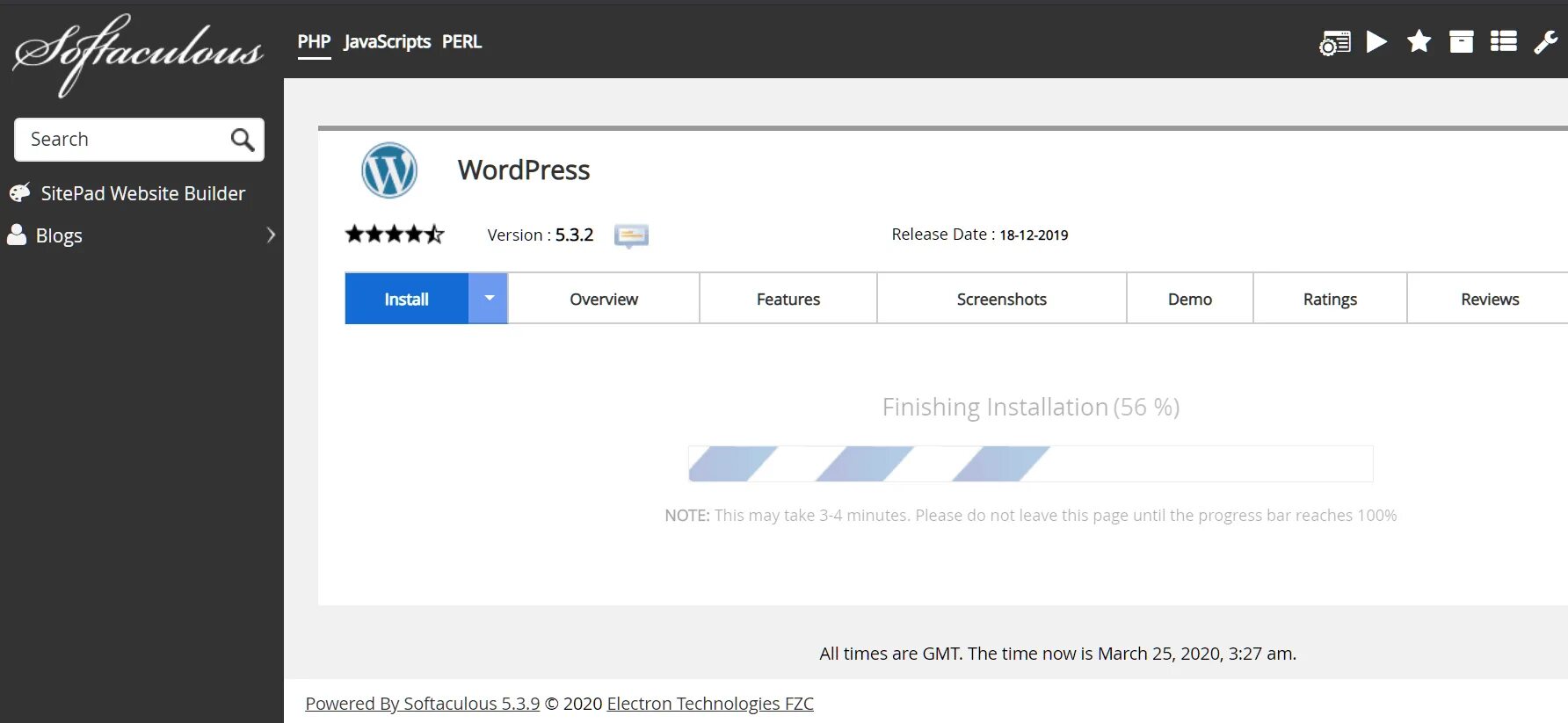
Task: Switch to the JavaScripts tab
Action: 388,41
